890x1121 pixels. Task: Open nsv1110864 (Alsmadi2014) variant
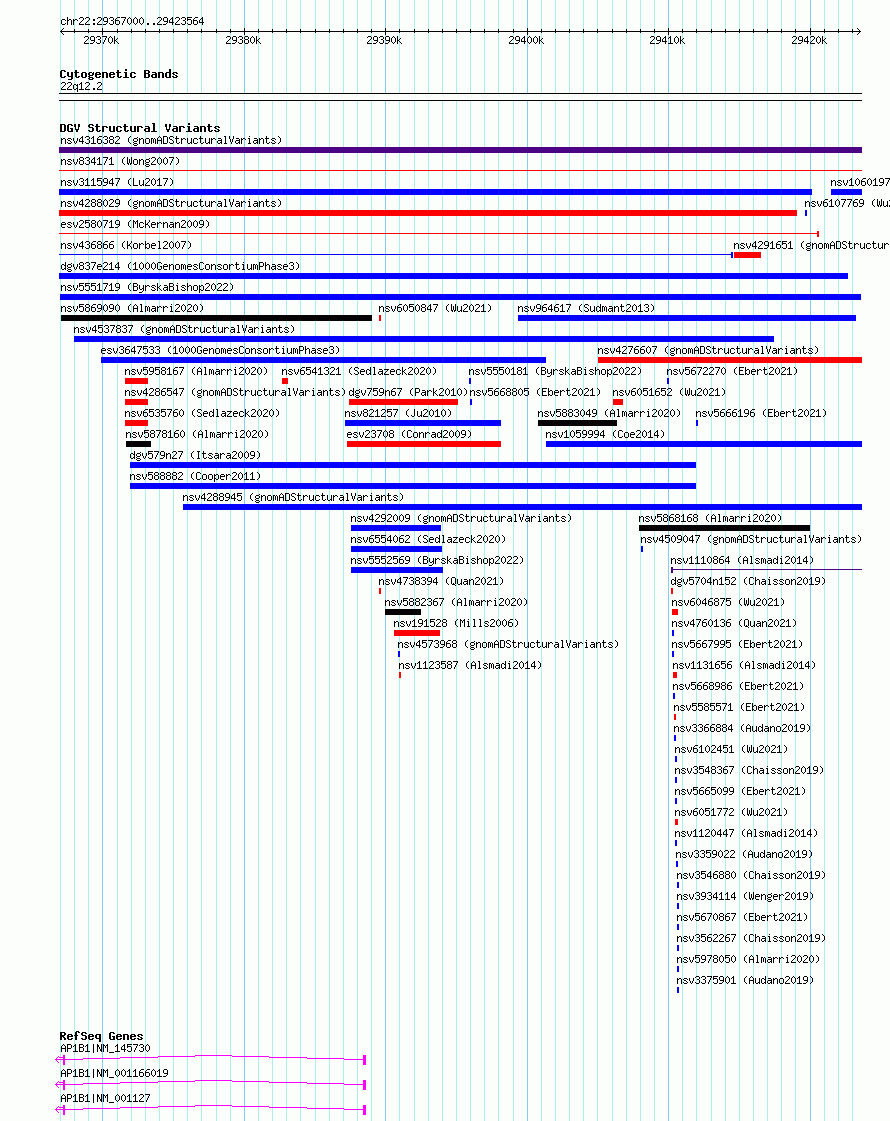[x=743, y=560]
